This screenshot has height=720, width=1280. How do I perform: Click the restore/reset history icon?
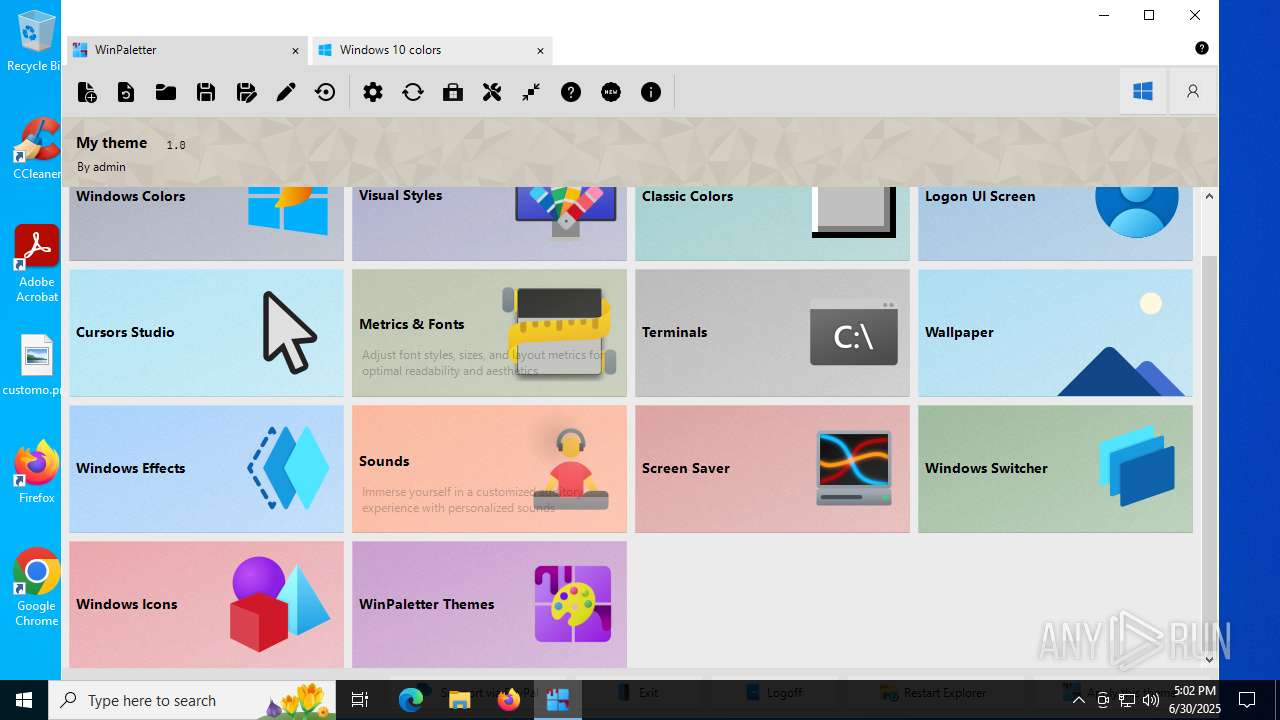pos(325,92)
